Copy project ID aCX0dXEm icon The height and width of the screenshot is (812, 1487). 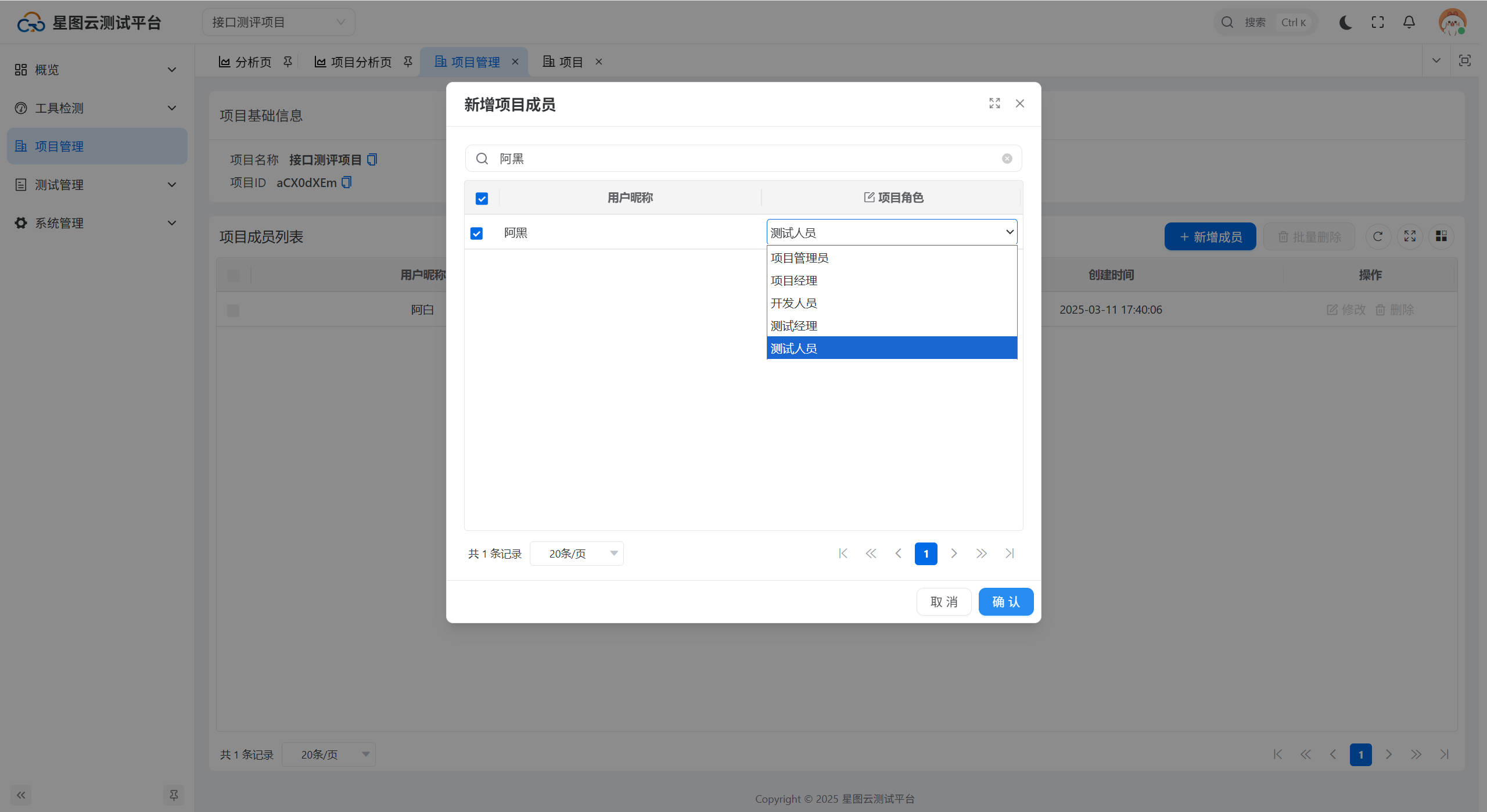pos(347,182)
